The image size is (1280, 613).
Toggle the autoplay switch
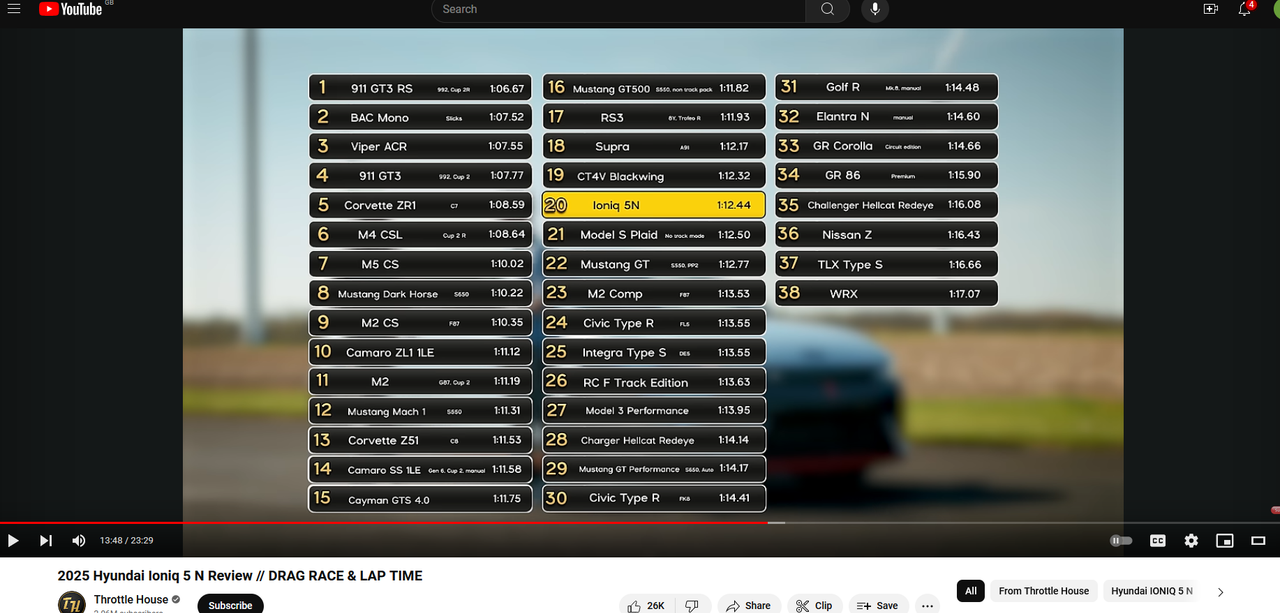(x=1121, y=540)
